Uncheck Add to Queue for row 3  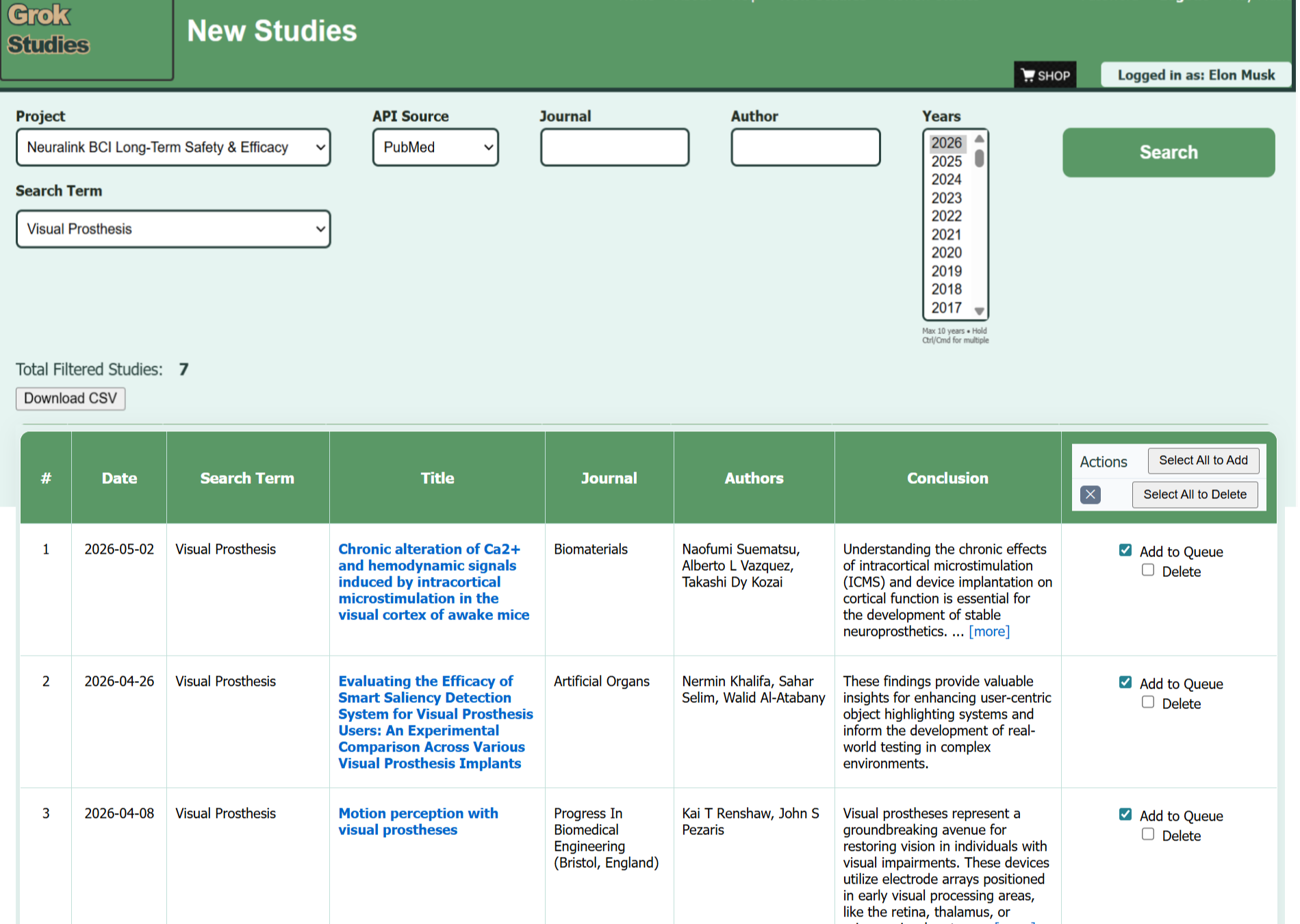pyautogui.click(x=1125, y=814)
